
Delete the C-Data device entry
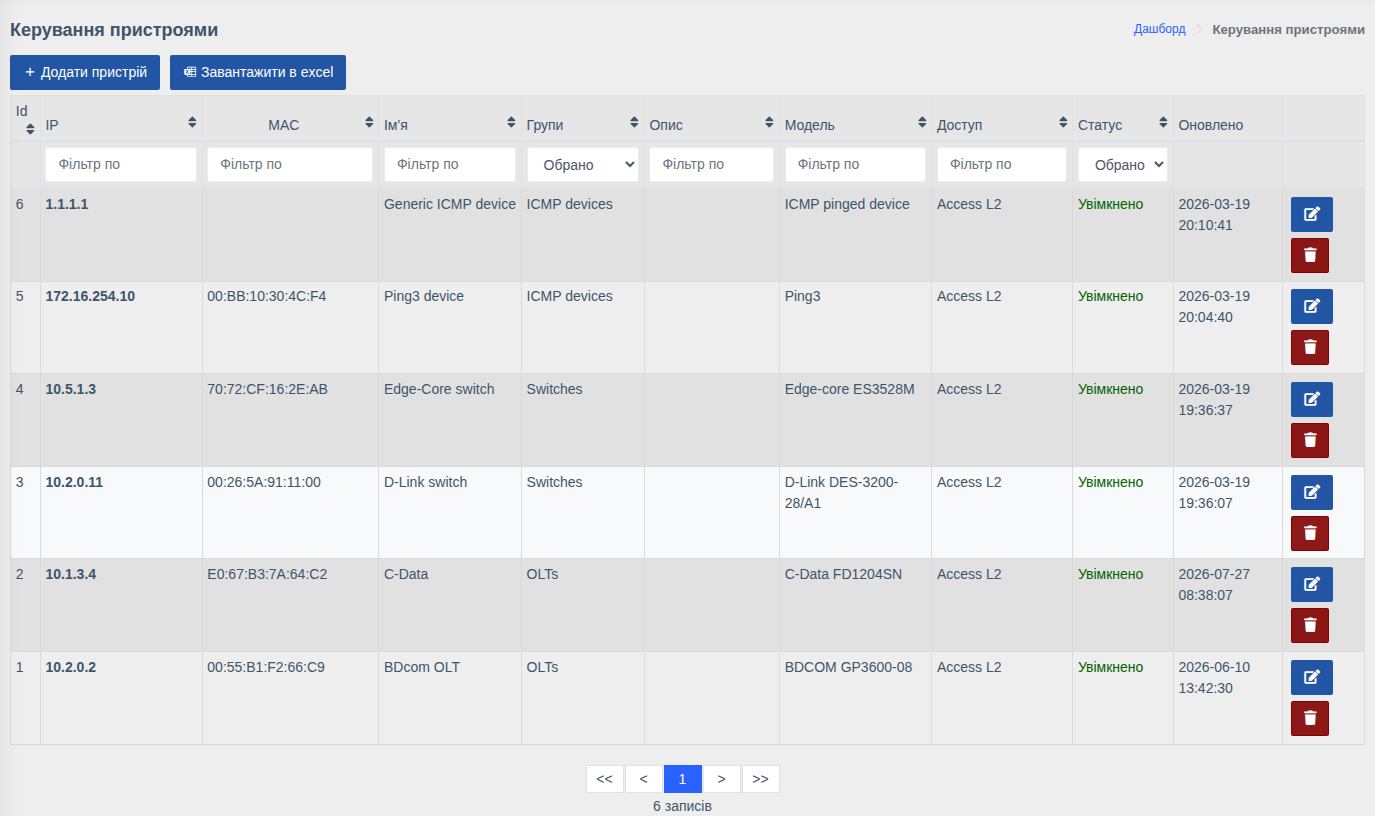pyautogui.click(x=1310, y=625)
